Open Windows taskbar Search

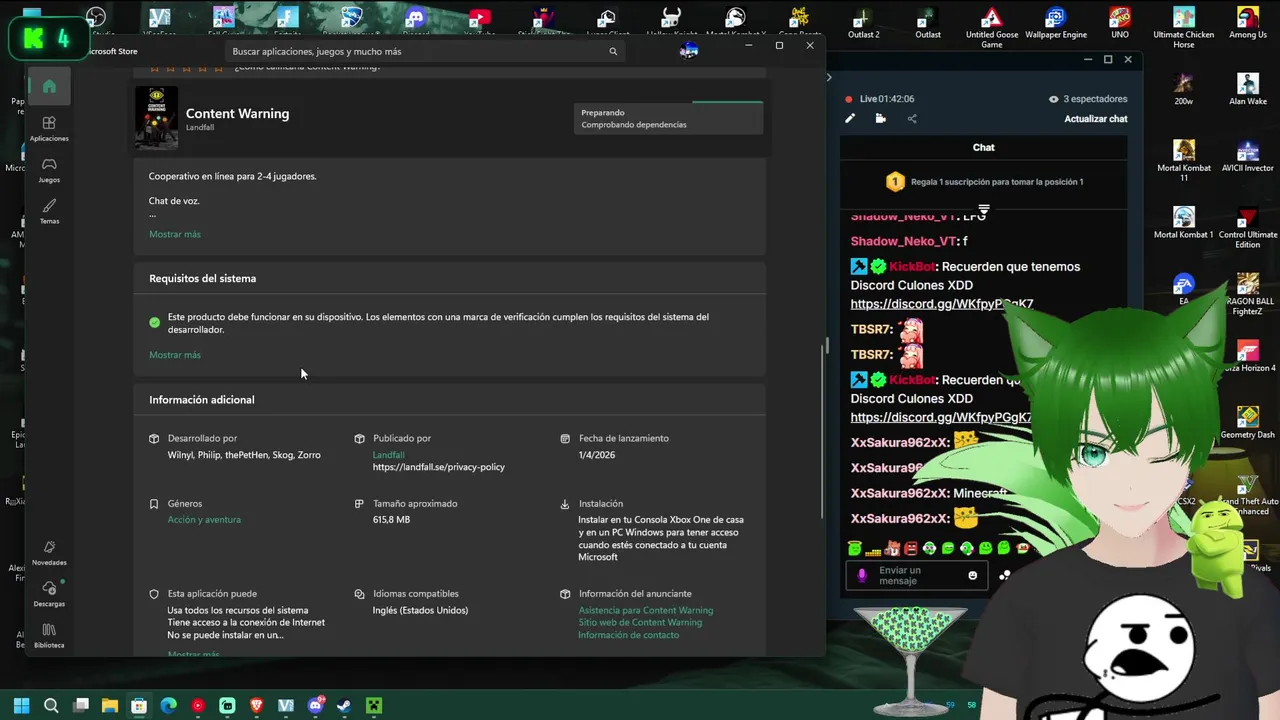(51, 705)
